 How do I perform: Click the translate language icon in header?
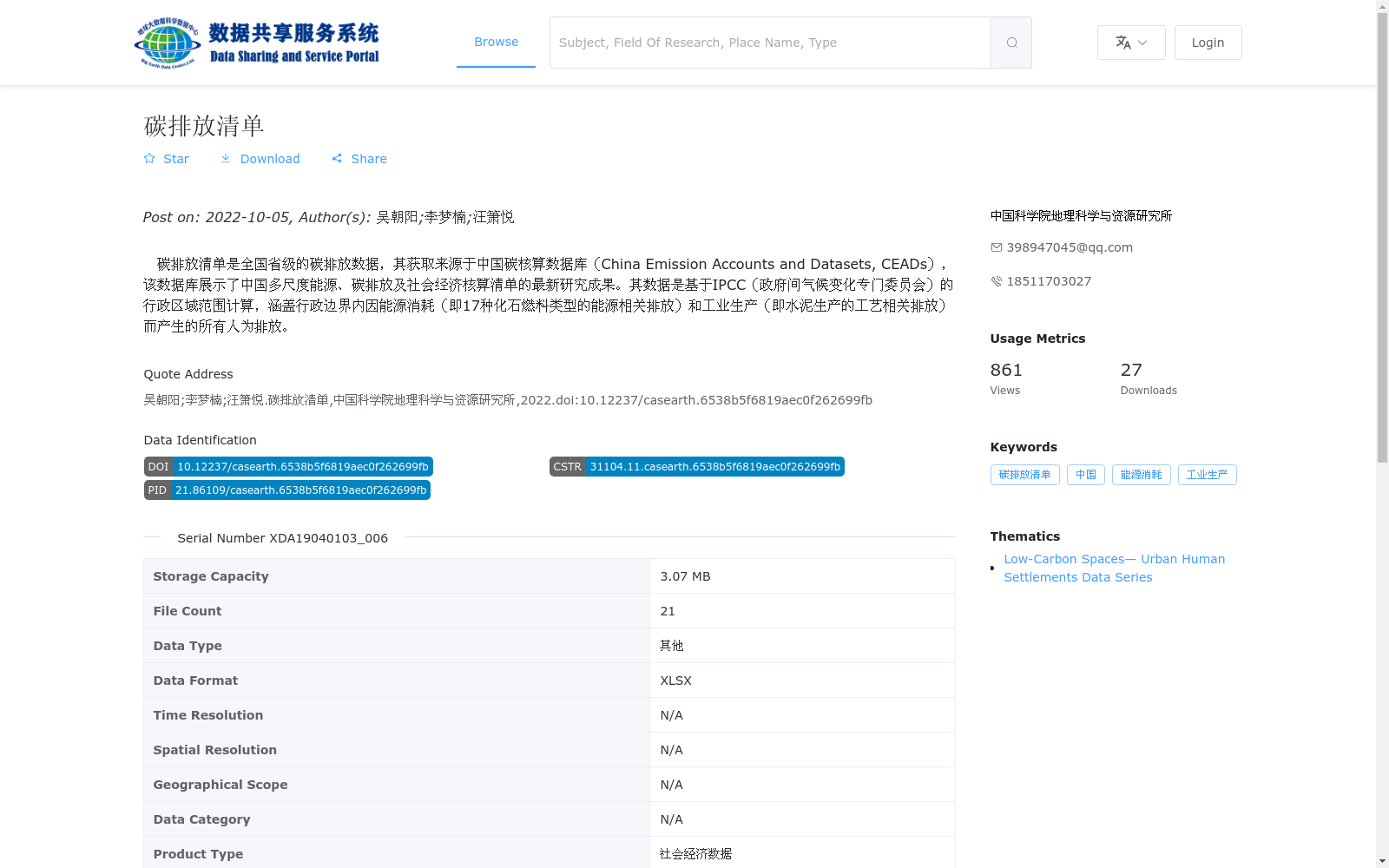(1122, 42)
